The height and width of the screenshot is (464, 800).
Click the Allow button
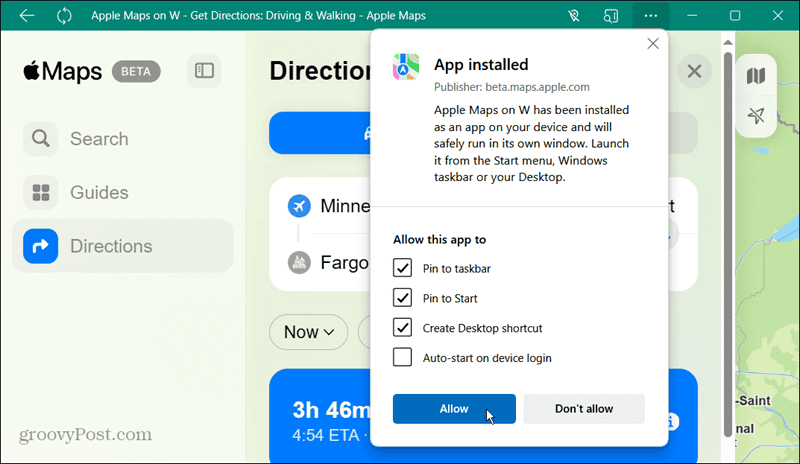454,408
